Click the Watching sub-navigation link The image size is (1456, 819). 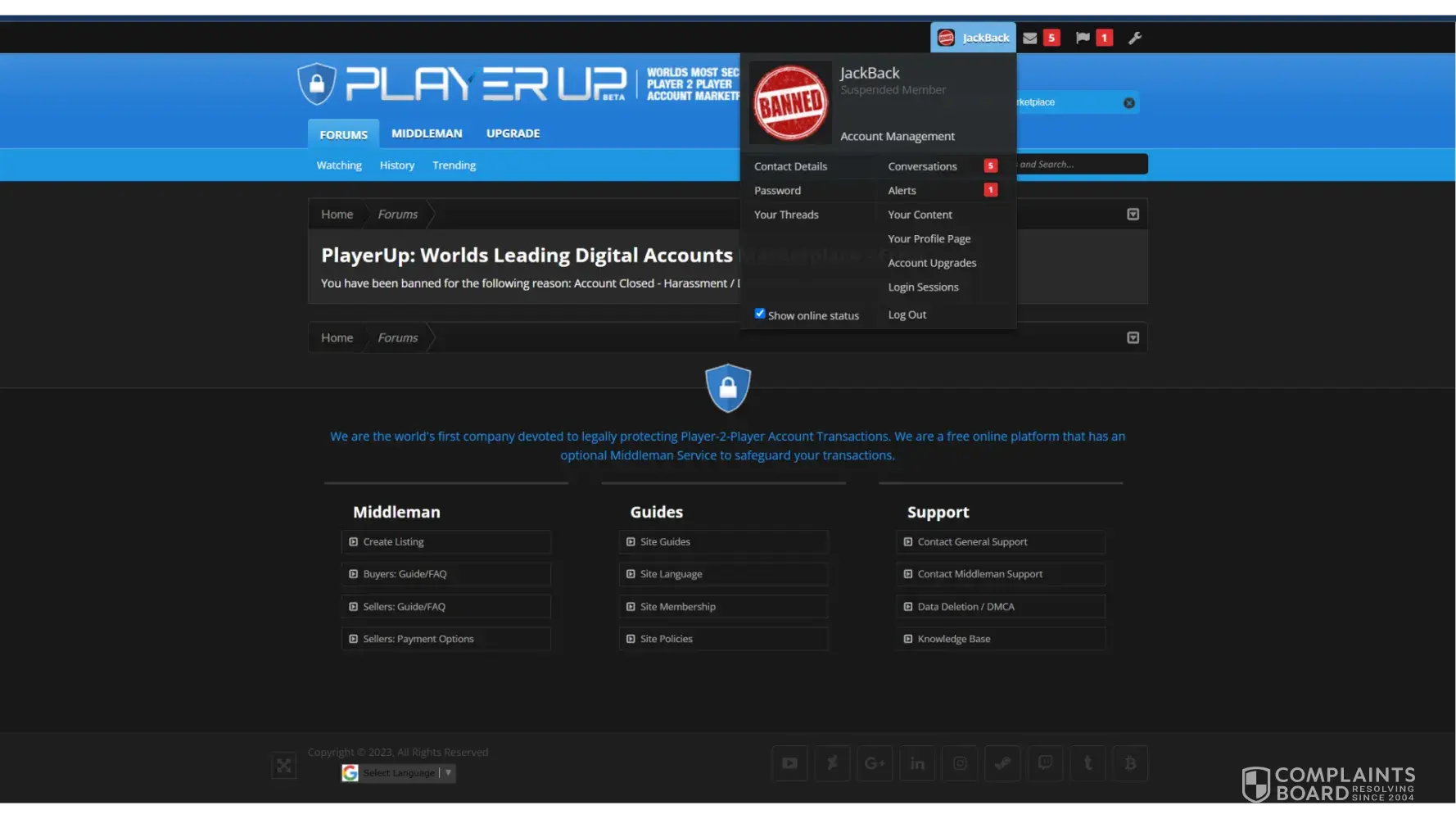tap(339, 165)
